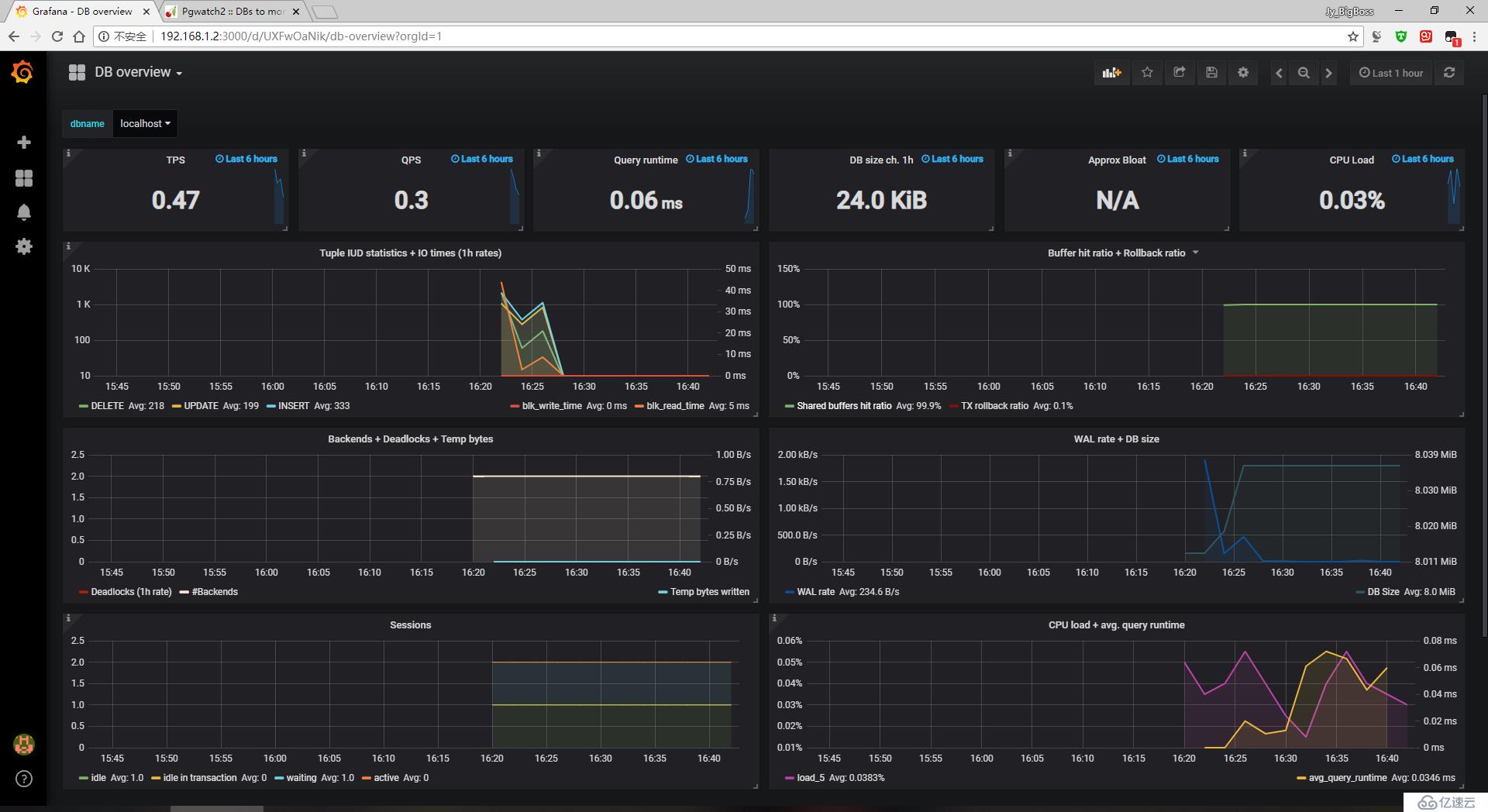
Task: Open the TPS panel title menu
Action: 176,160
